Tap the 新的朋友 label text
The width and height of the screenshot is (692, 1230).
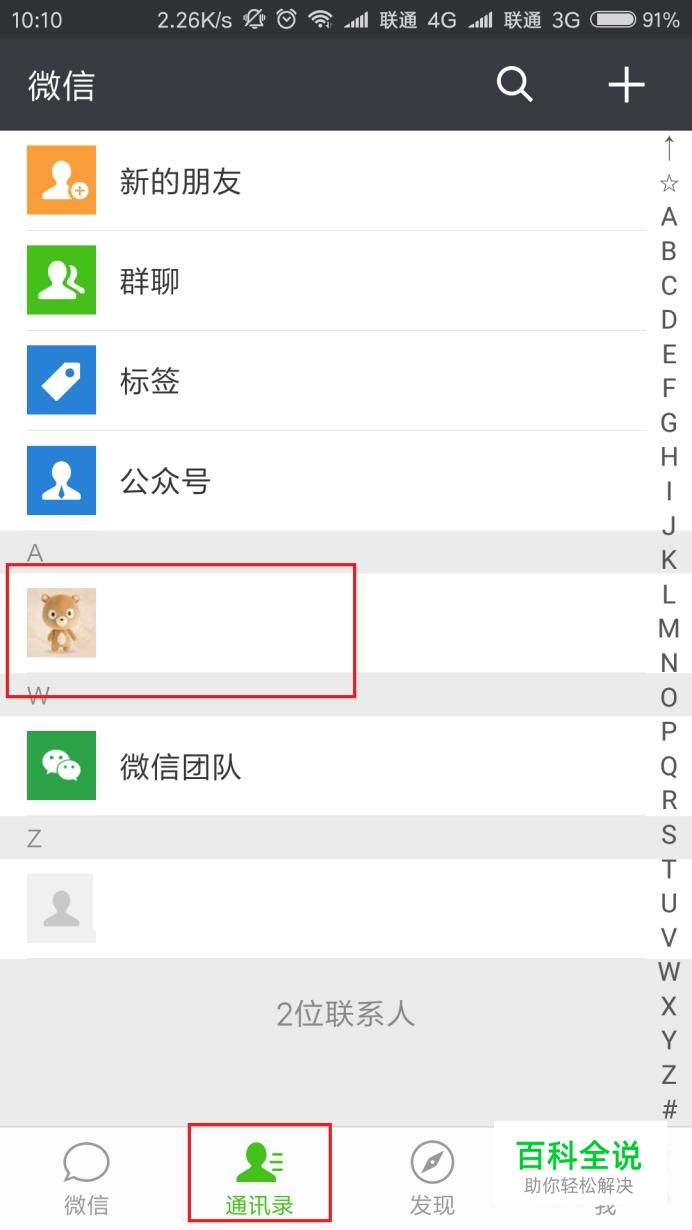pyautogui.click(x=180, y=181)
